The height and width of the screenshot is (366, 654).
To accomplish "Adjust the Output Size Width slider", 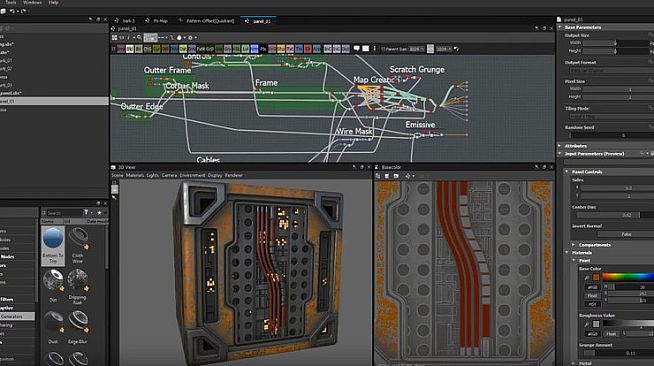I will [616, 43].
